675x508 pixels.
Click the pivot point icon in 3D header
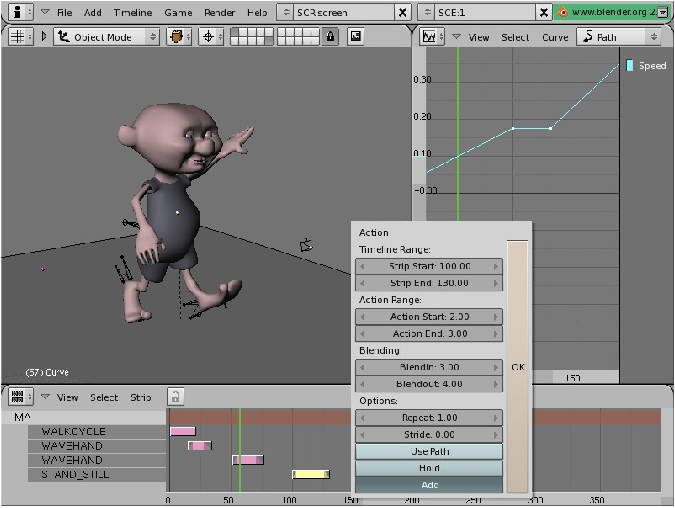(x=211, y=36)
